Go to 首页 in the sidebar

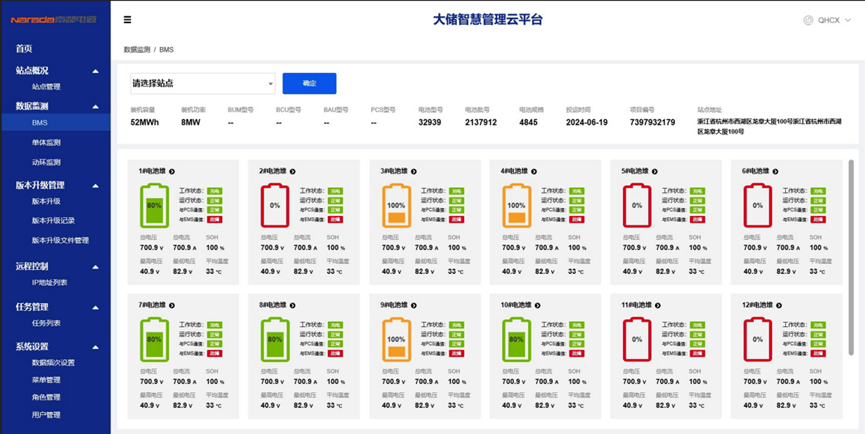point(24,49)
